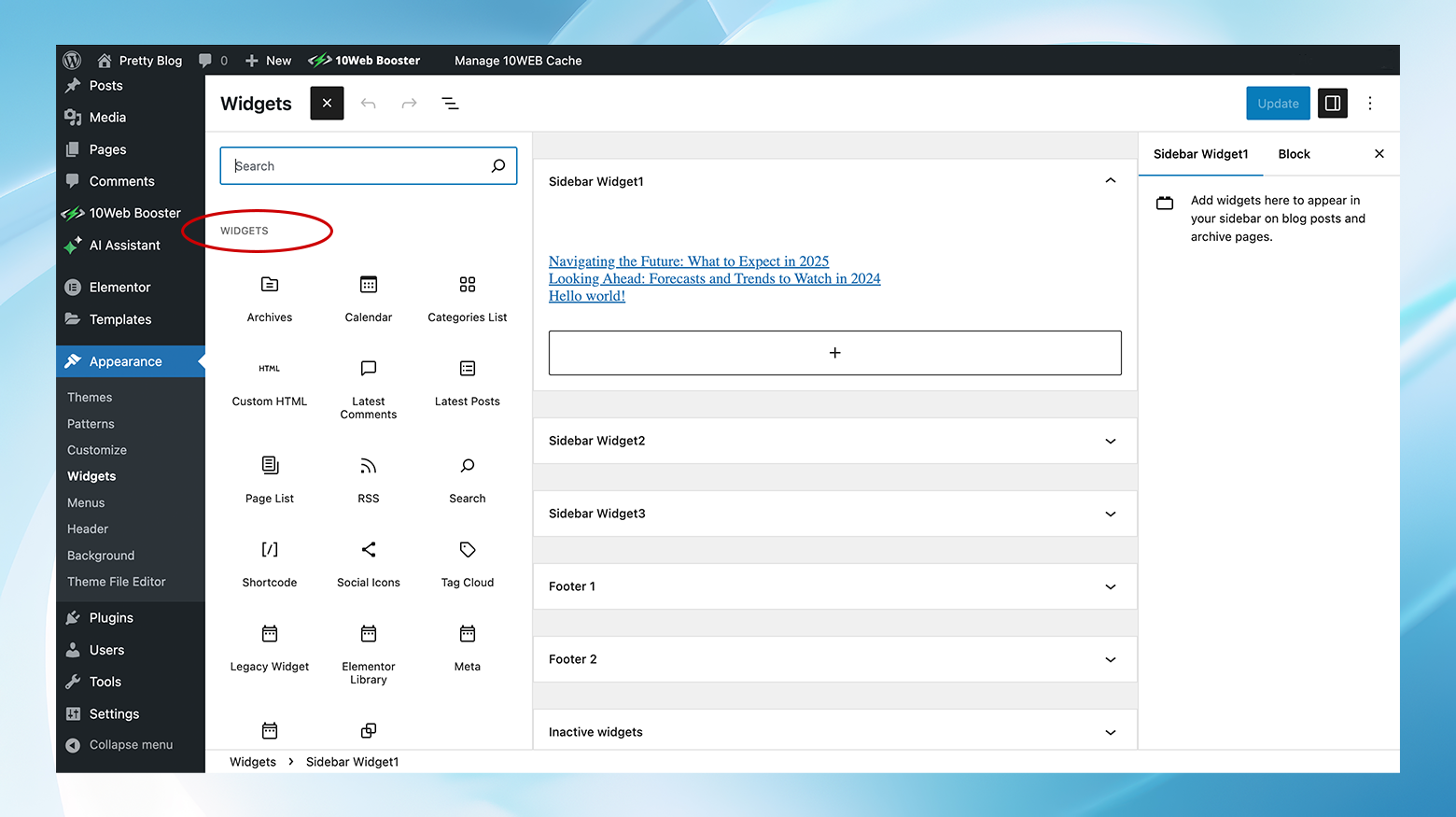Expand the Footer 1 widget area
Screen dimensions: 1456x817
[x=1110, y=586]
